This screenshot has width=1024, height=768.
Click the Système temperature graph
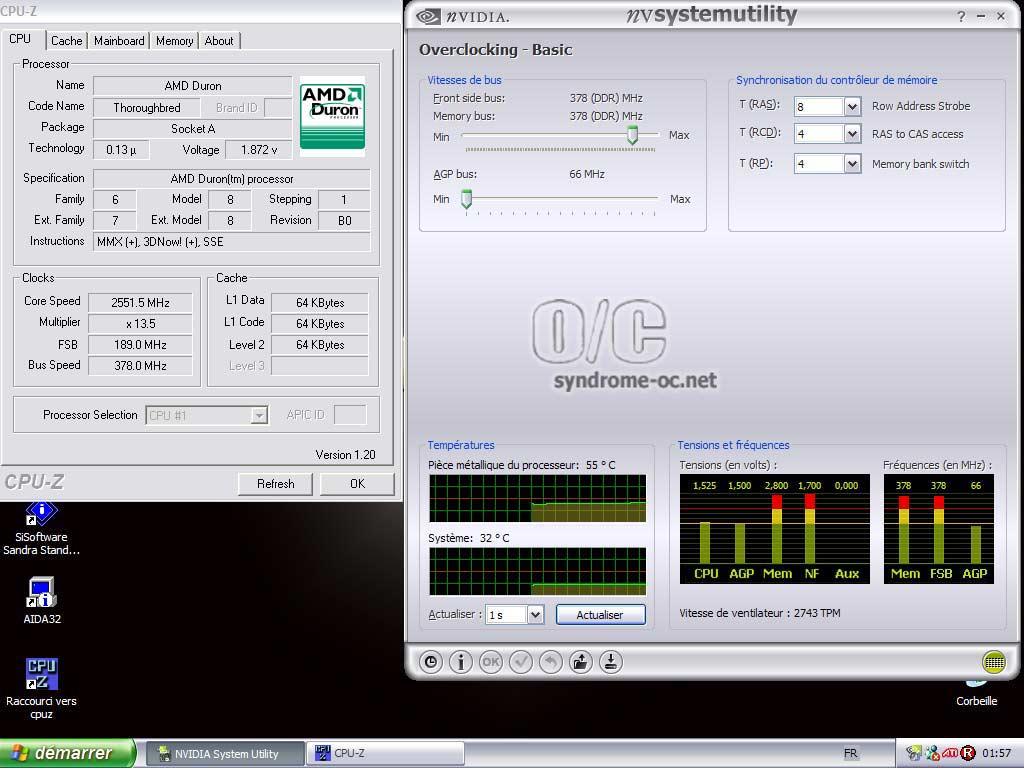(537, 571)
